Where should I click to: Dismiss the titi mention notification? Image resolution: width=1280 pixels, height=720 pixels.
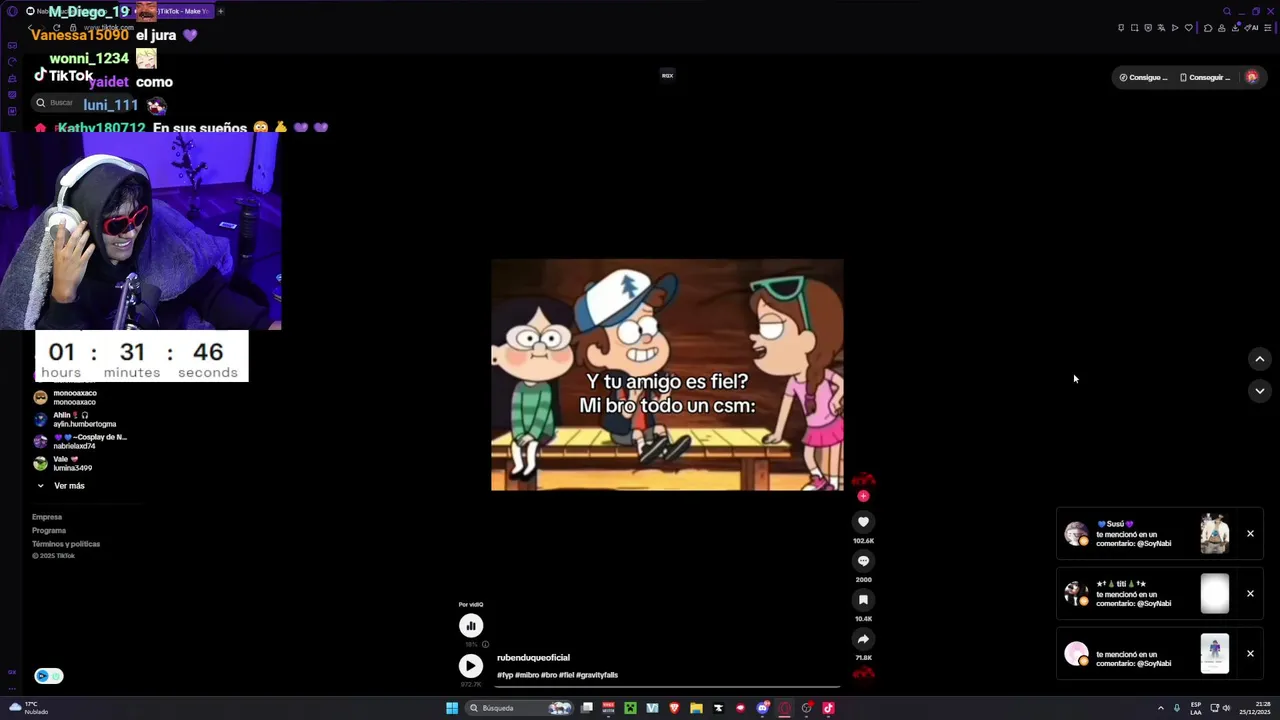click(1250, 594)
